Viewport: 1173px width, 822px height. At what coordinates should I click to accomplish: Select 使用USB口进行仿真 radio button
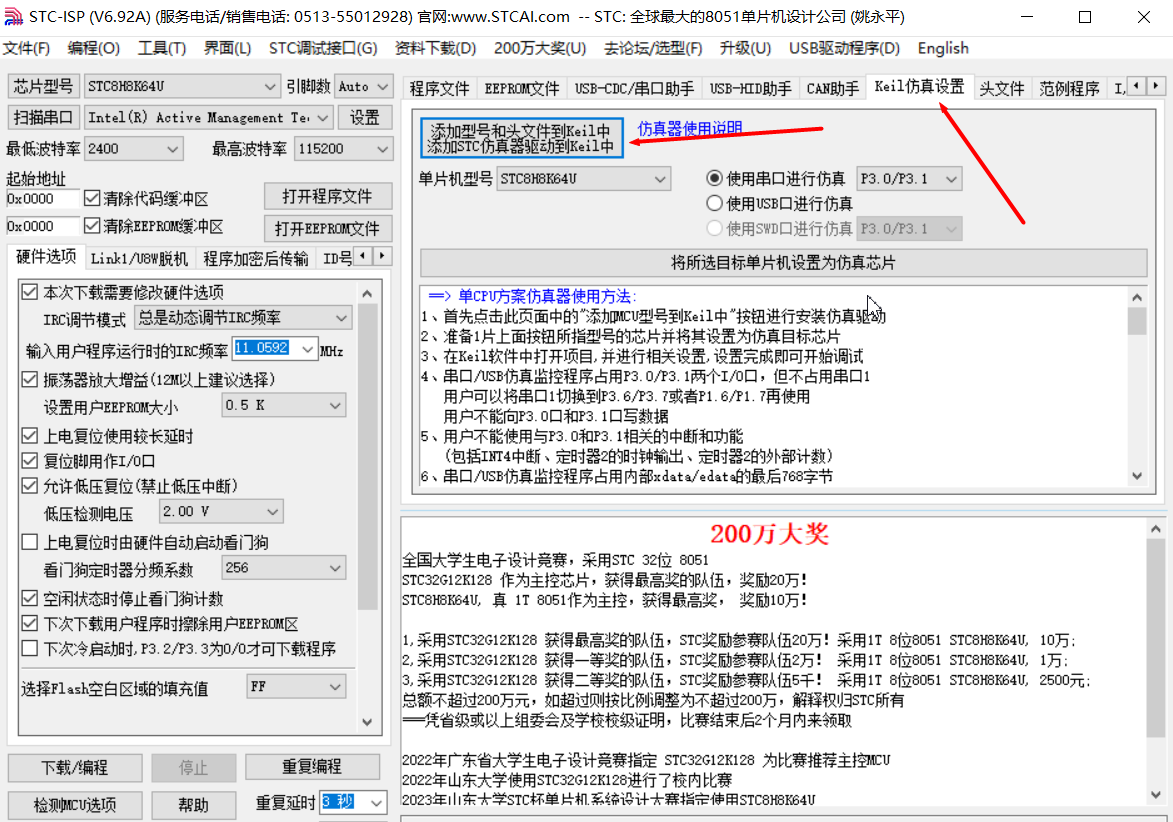714,204
